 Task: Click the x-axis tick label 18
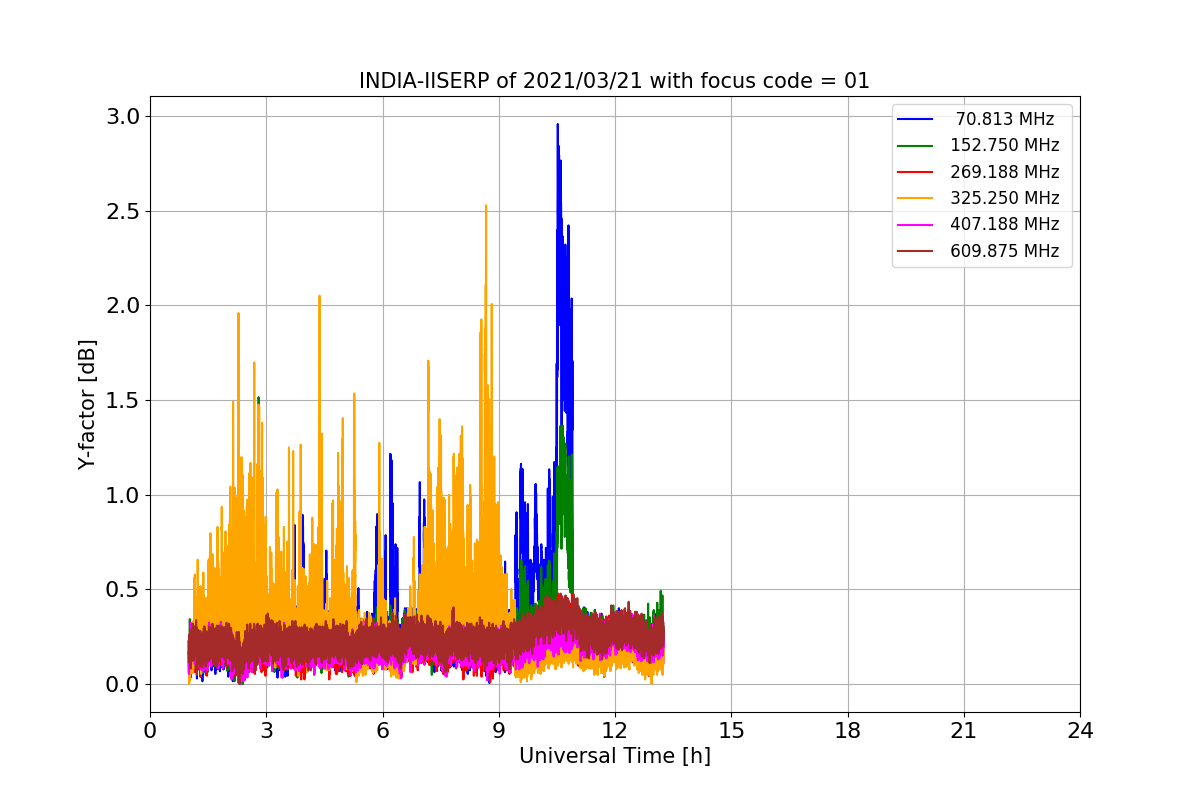847,731
